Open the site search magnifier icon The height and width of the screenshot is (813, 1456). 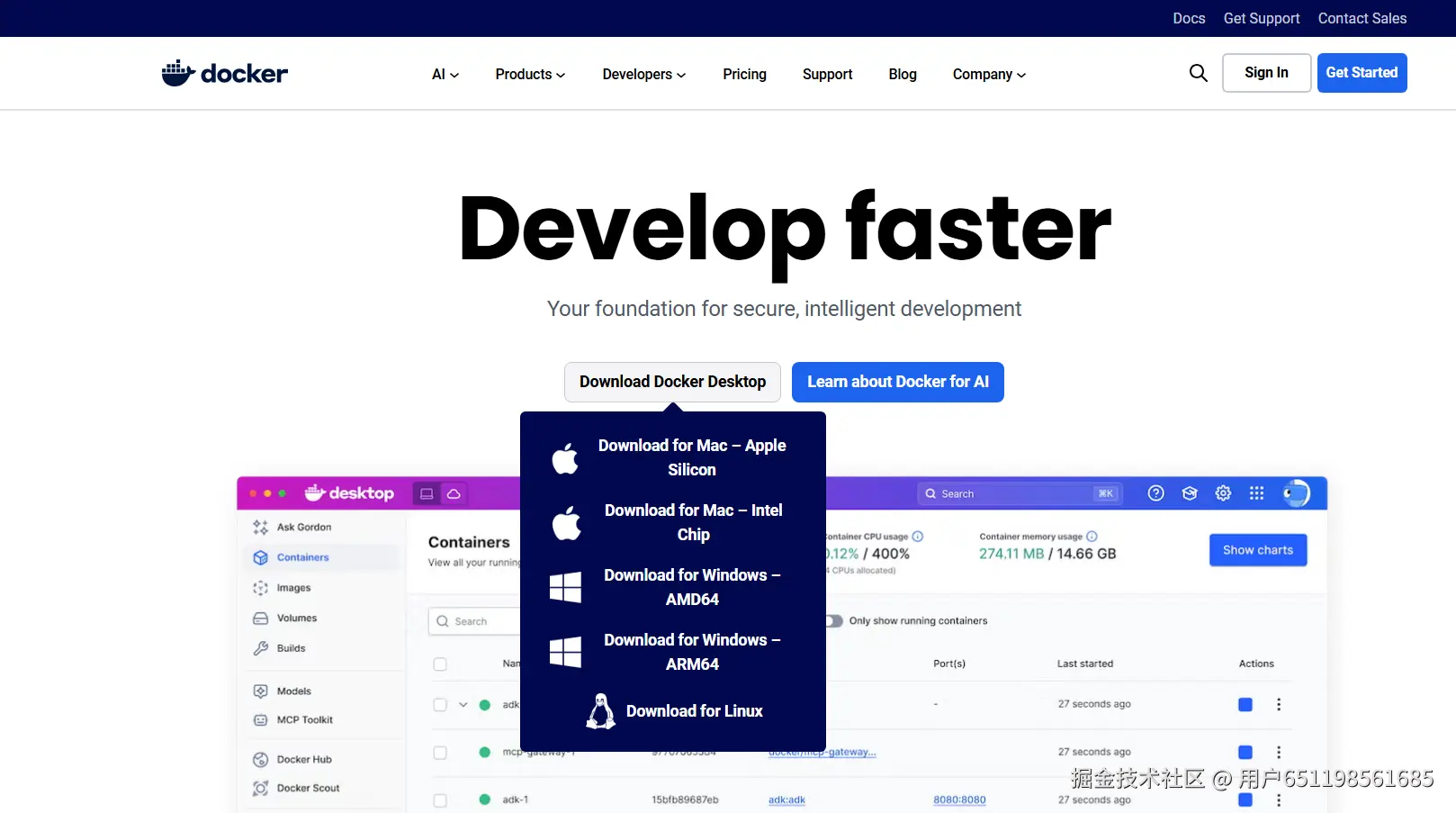[1198, 73]
